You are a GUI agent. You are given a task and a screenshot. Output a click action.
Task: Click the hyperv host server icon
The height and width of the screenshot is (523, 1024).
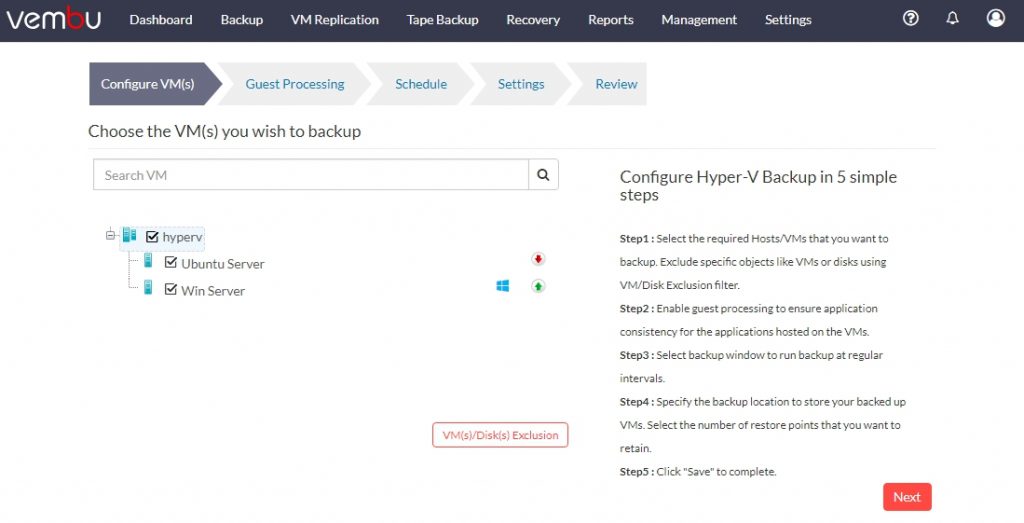[129, 235]
